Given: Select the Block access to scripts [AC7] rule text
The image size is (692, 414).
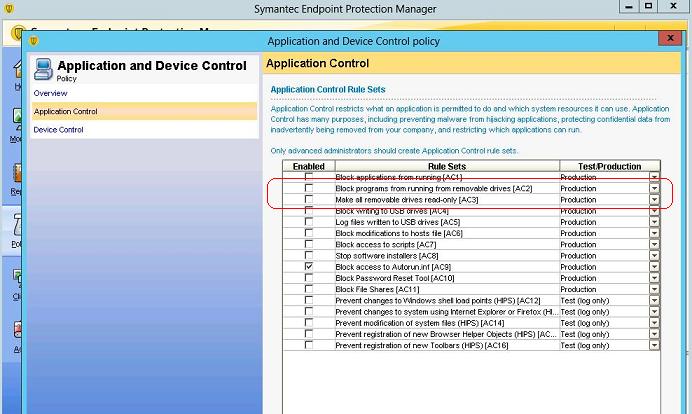Looking at the screenshot, I should [x=386, y=245].
